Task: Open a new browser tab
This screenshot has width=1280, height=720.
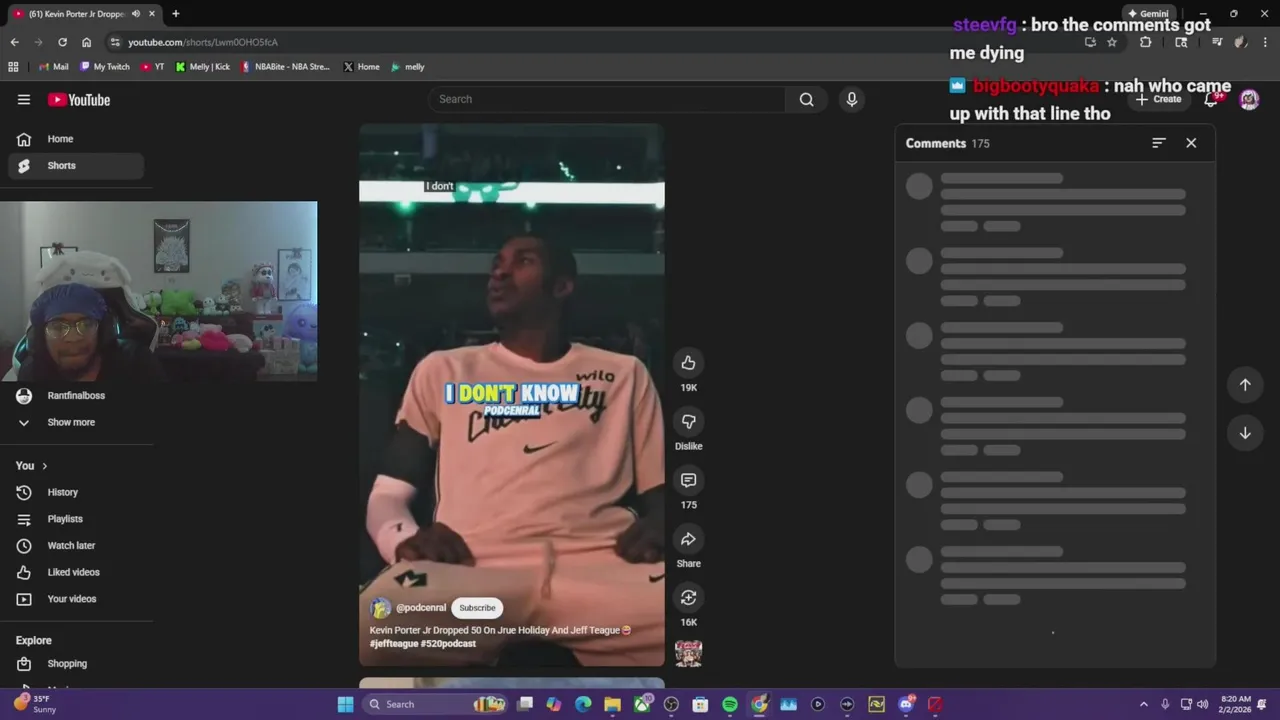Action: tap(176, 14)
